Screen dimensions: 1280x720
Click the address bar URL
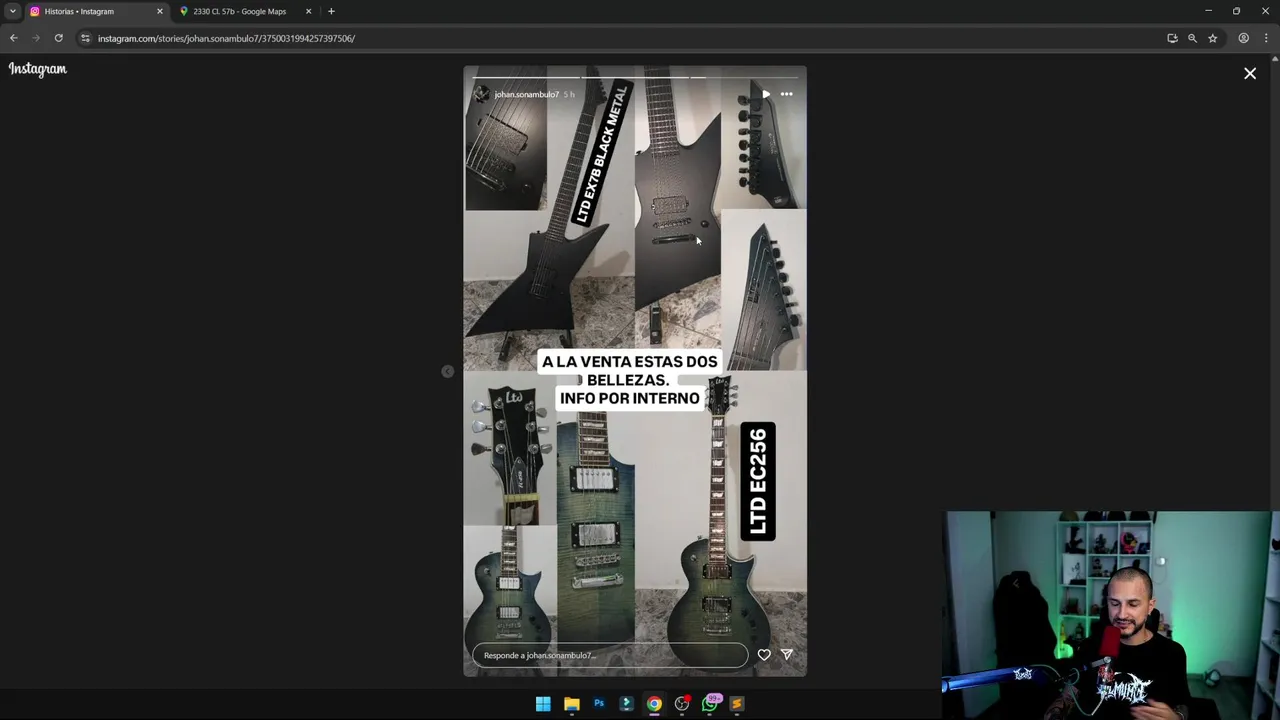point(226,38)
